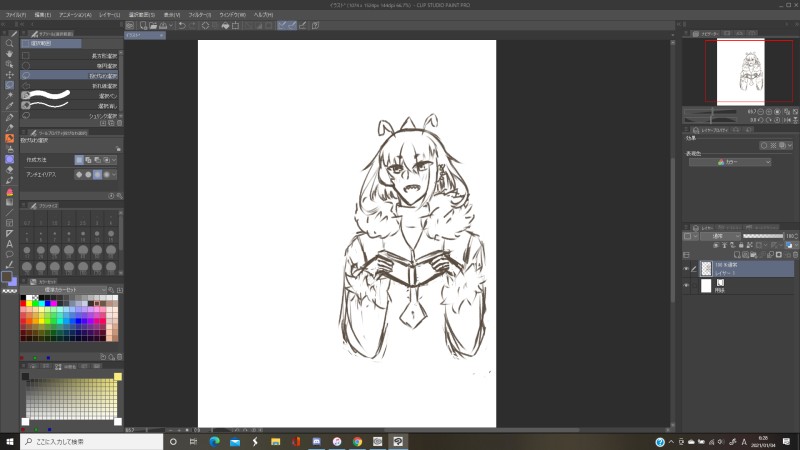Click Save icon in command bar
The width and height of the screenshot is (800, 450).
(x=163, y=25)
